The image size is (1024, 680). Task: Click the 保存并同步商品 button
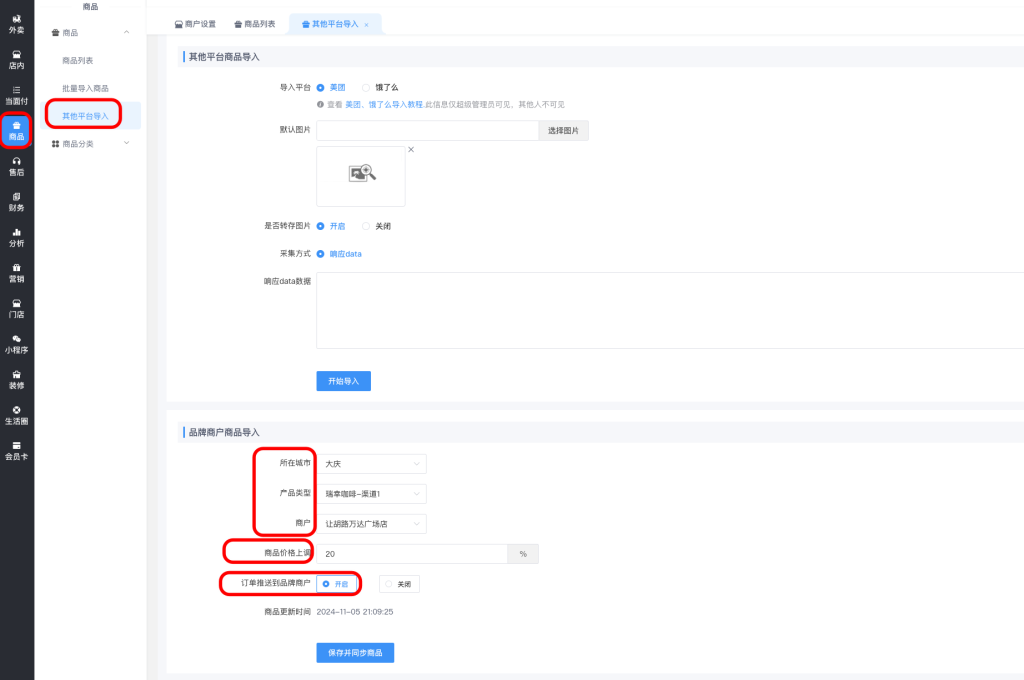coord(355,653)
